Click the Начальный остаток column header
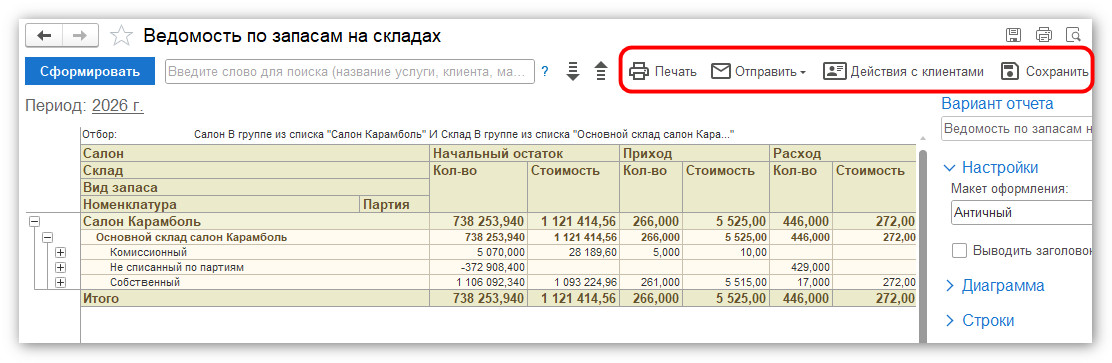The image size is (1112, 363). 524,154
